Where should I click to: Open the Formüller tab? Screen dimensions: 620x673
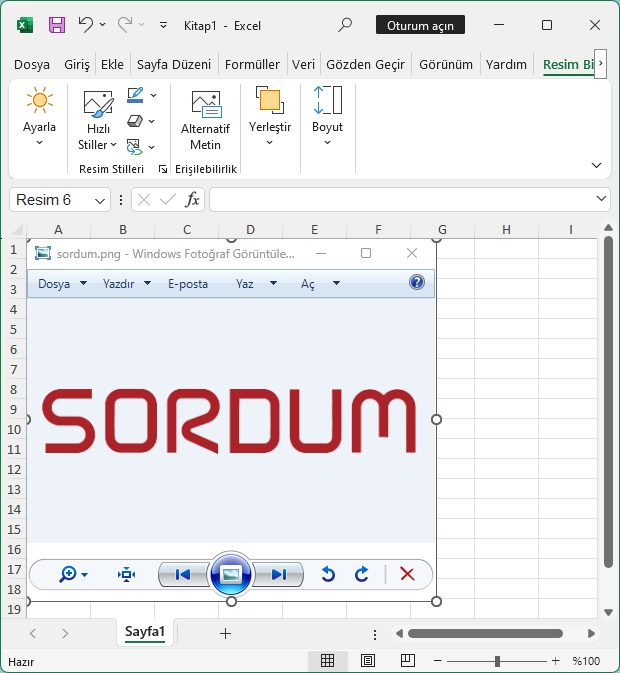pyautogui.click(x=252, y=64)
